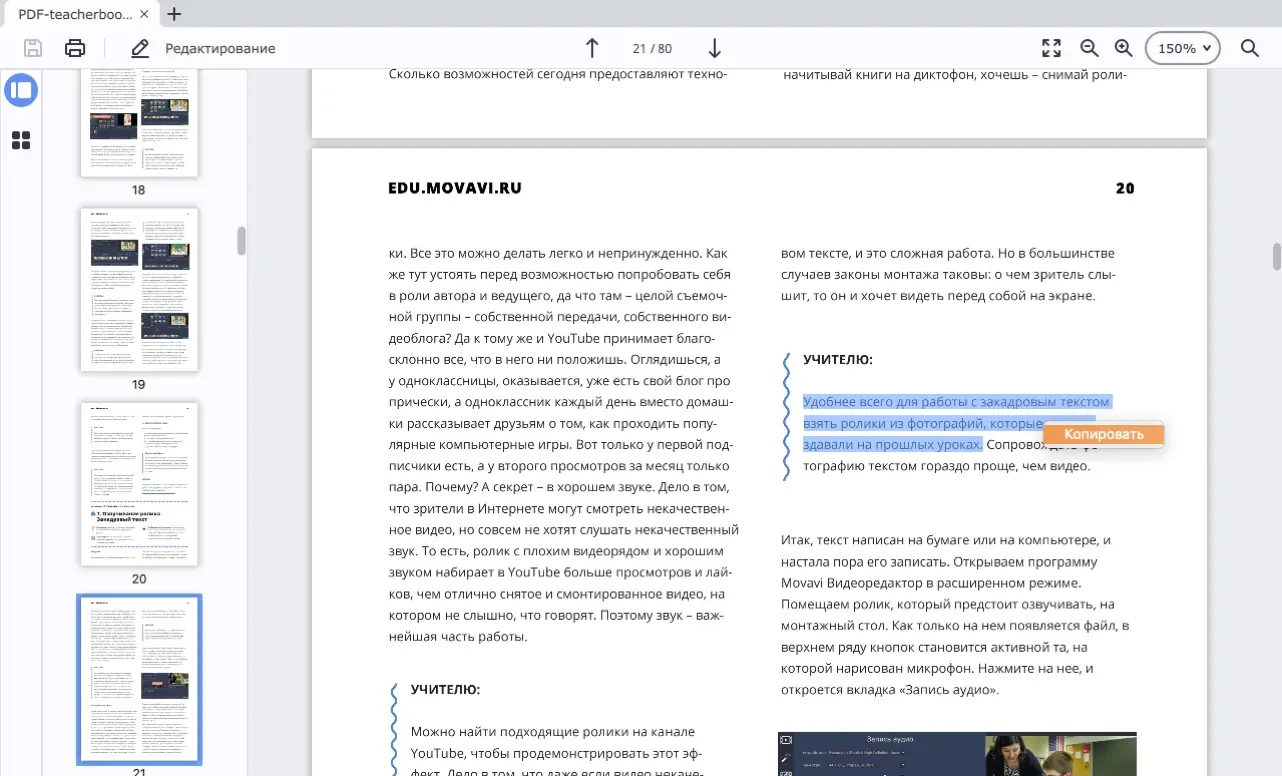The height and width of the screenshot is (776, 1282).
Task: Click the print icon
Action: point(75,48)
